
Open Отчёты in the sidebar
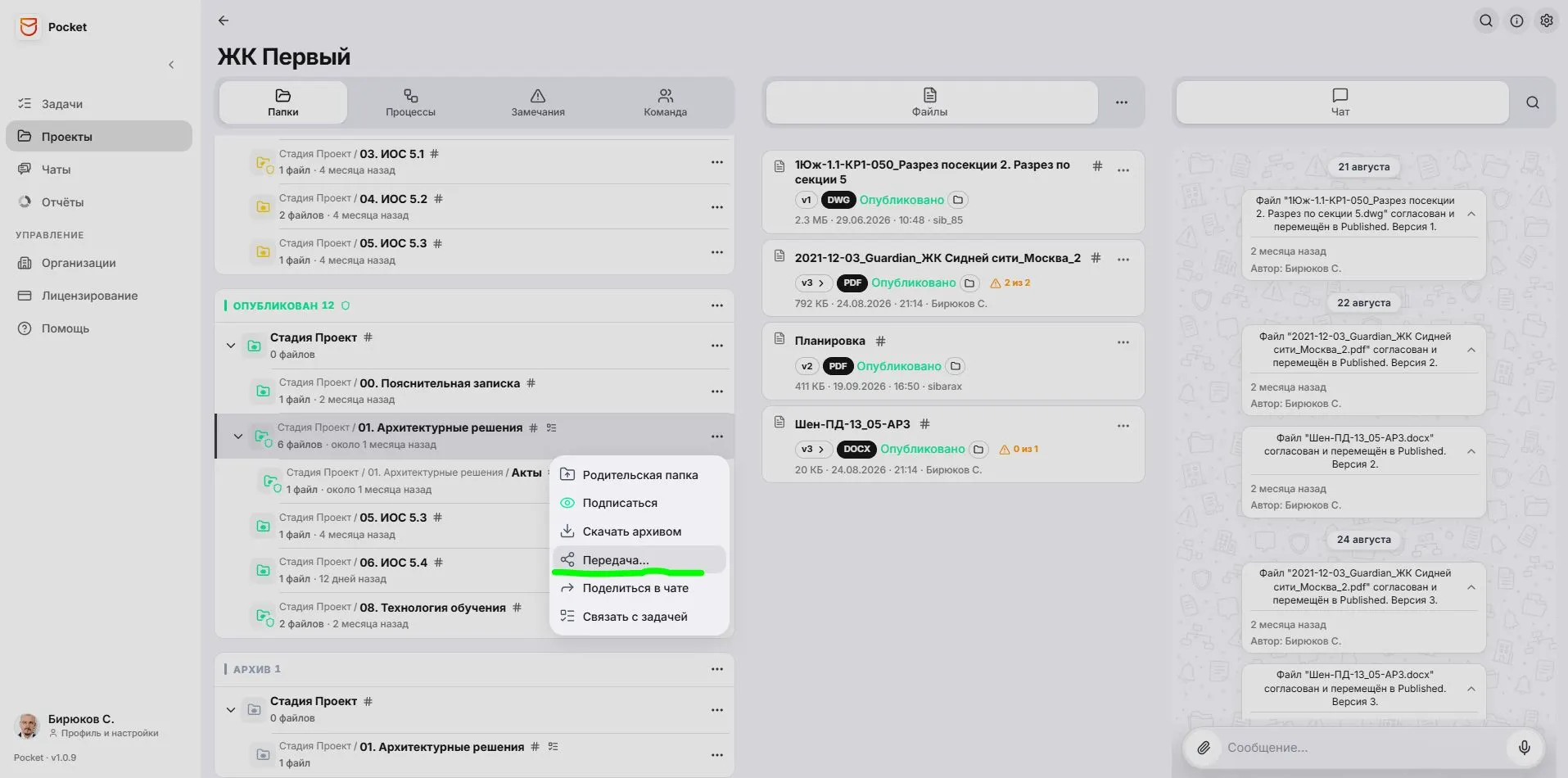(99, 202)
